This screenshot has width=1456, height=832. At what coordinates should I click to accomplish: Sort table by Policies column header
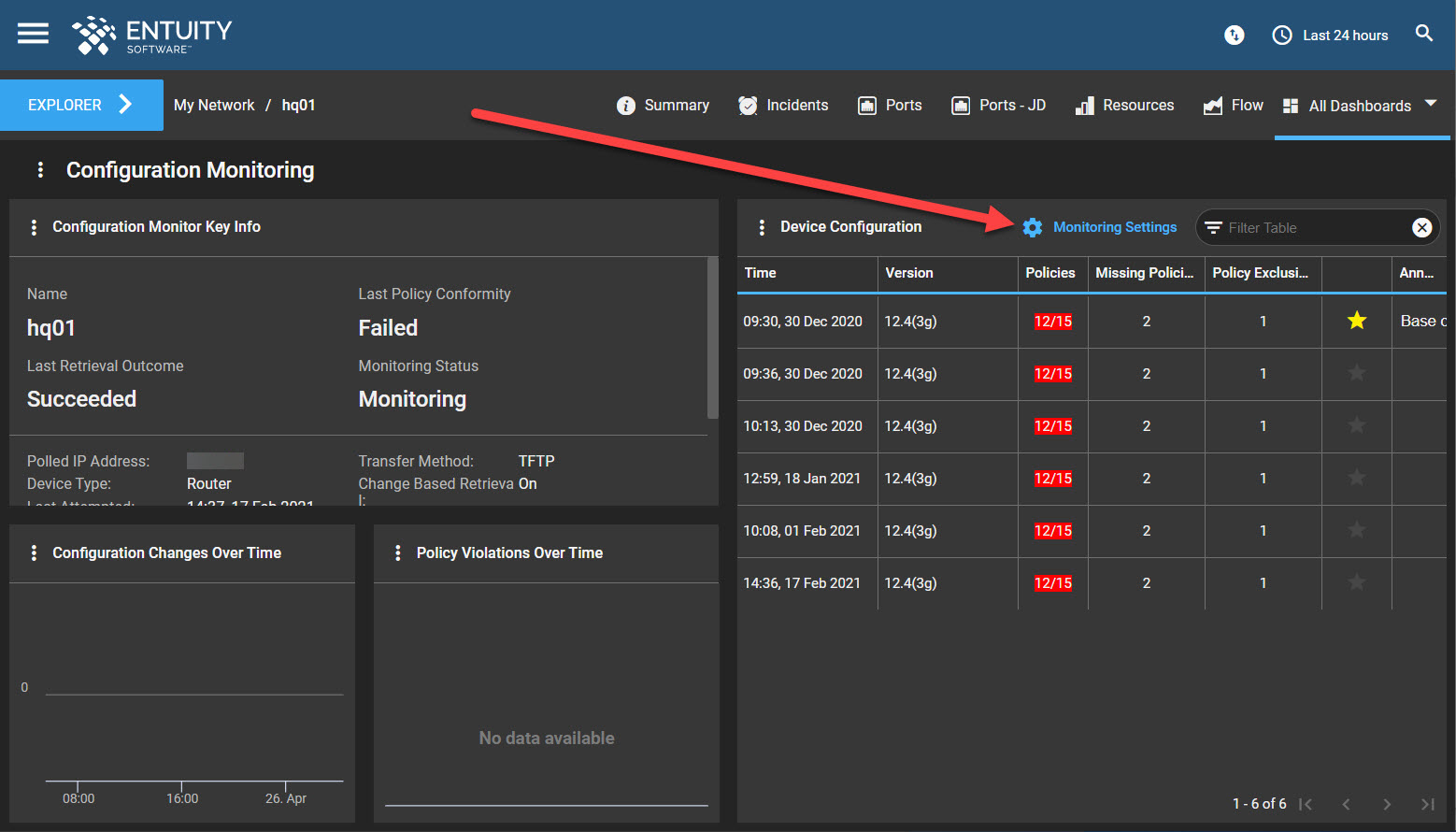(1053, 273)
